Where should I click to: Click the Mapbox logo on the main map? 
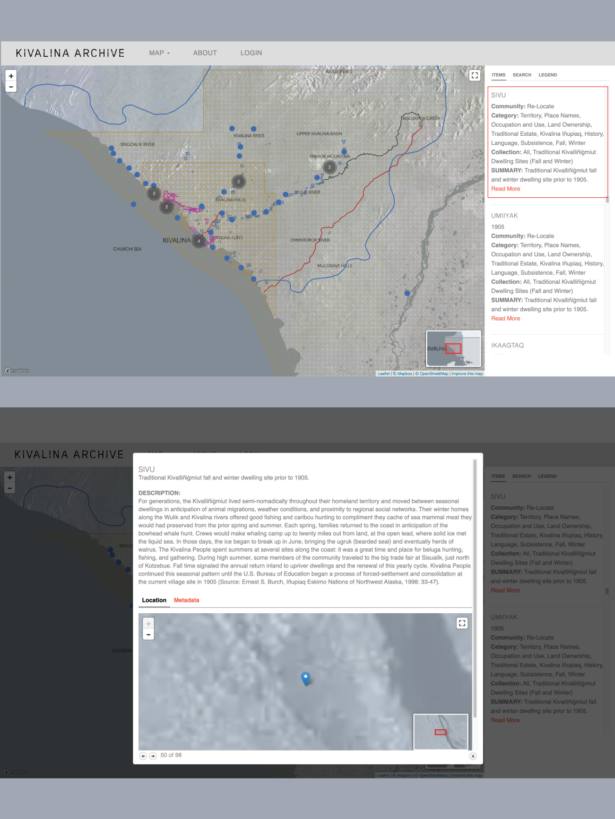click(x=17, y=370)
